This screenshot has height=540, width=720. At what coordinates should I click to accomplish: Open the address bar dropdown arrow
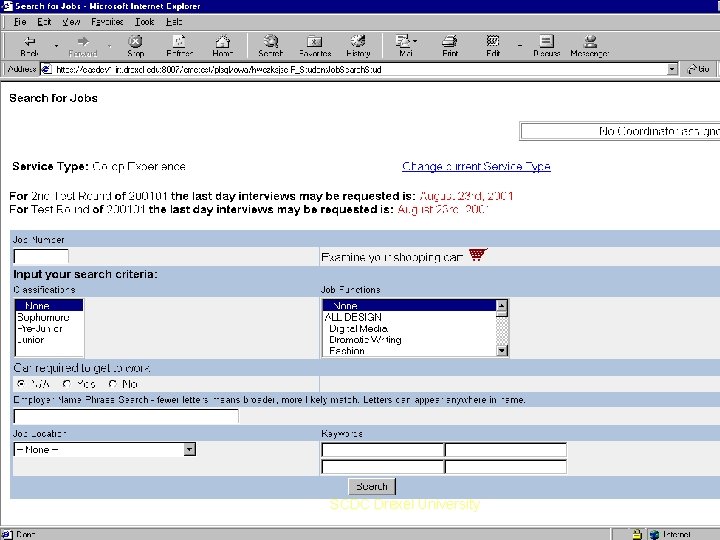pyautogui.click(x=672, y=69)
